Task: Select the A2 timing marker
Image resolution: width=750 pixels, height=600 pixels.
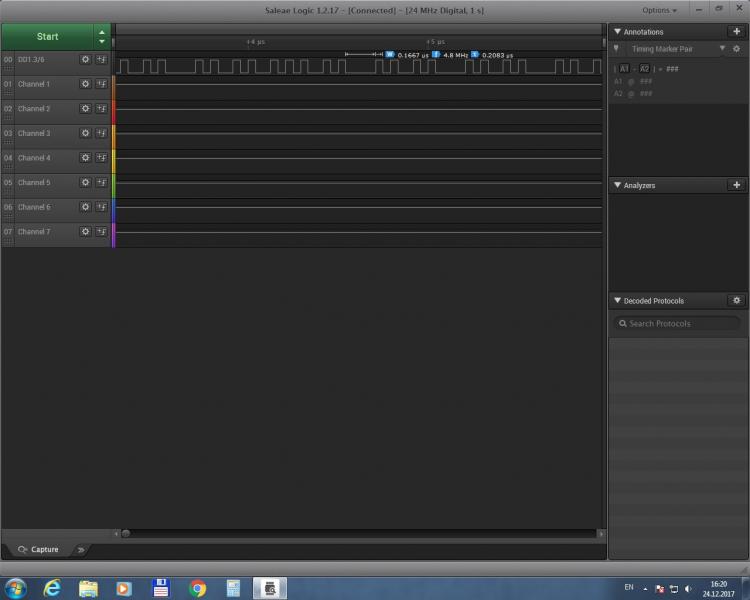Action: click(x=645, y=69)
